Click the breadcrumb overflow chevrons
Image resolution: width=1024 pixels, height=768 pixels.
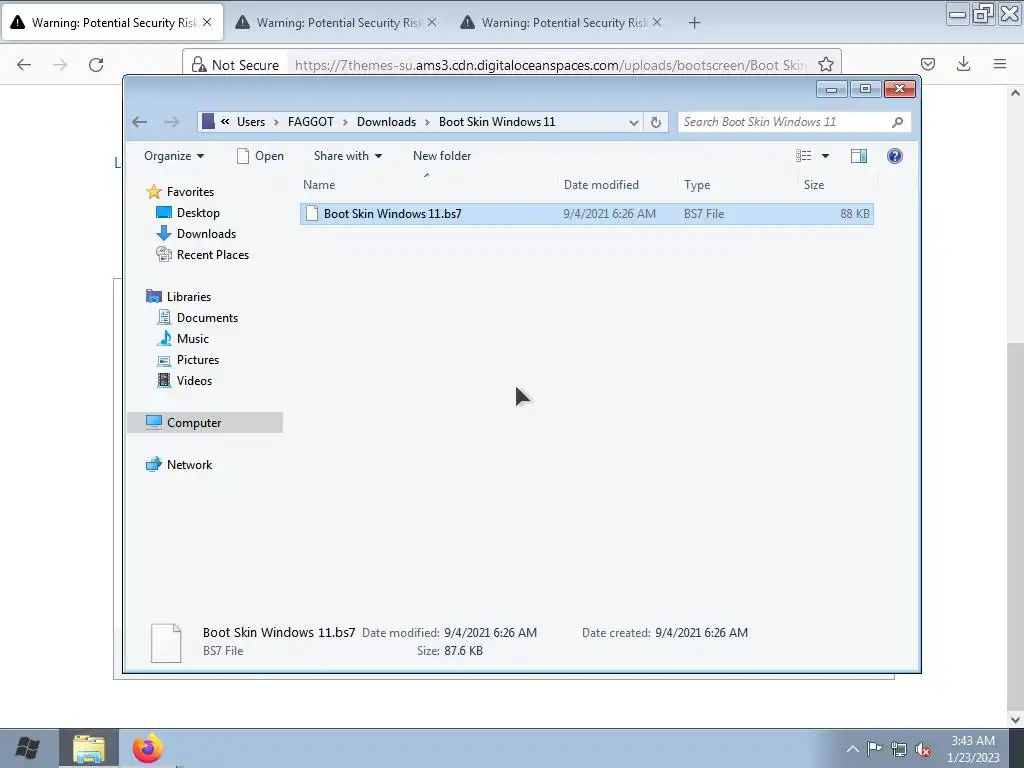click(225, 121)
